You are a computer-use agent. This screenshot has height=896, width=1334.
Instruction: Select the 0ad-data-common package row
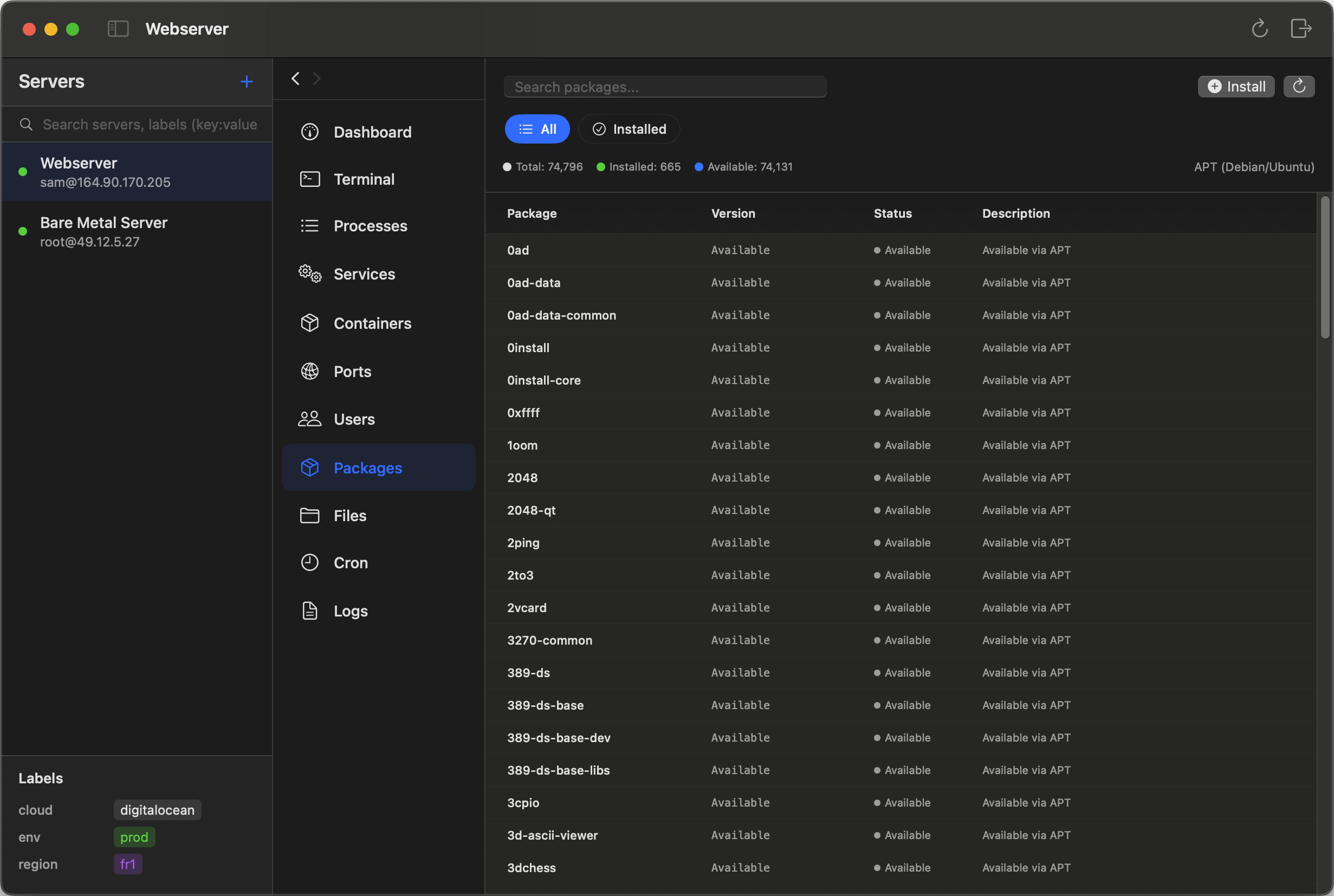pos(901,315)
